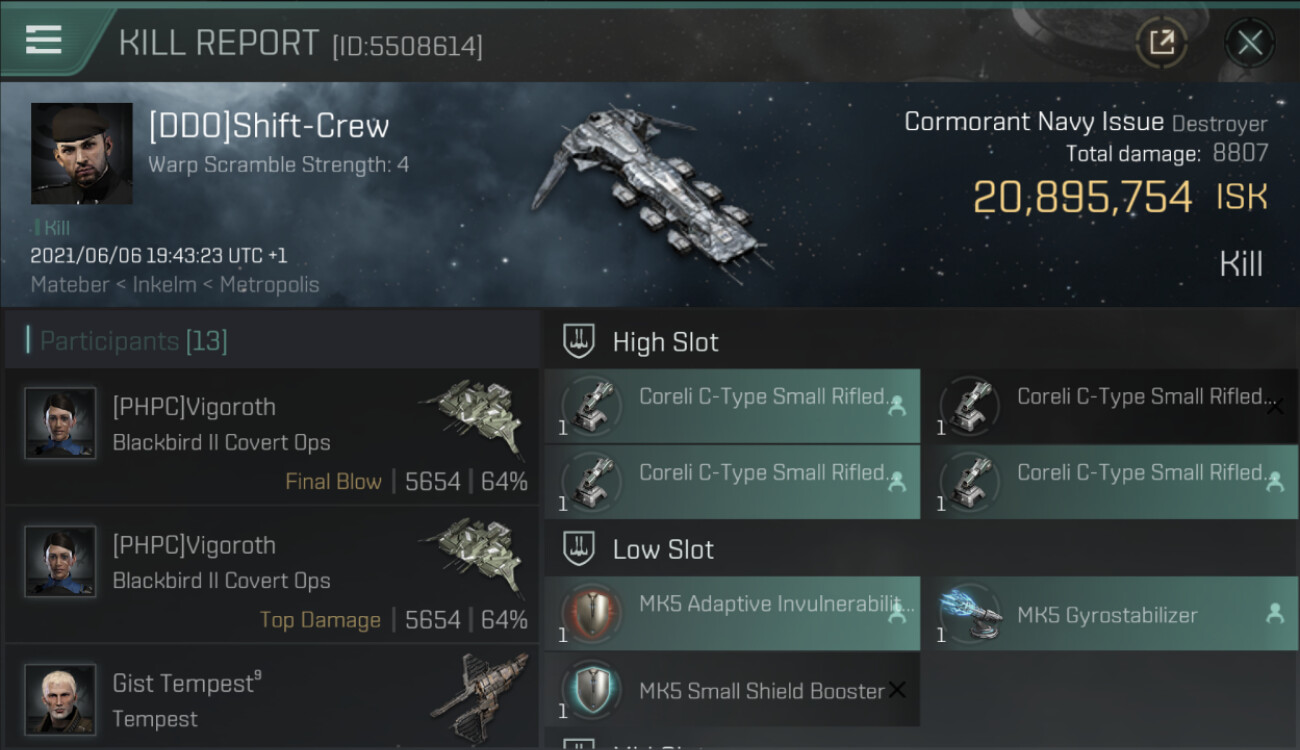Click the Gist Tempest character portrait

tap(60, 699)
